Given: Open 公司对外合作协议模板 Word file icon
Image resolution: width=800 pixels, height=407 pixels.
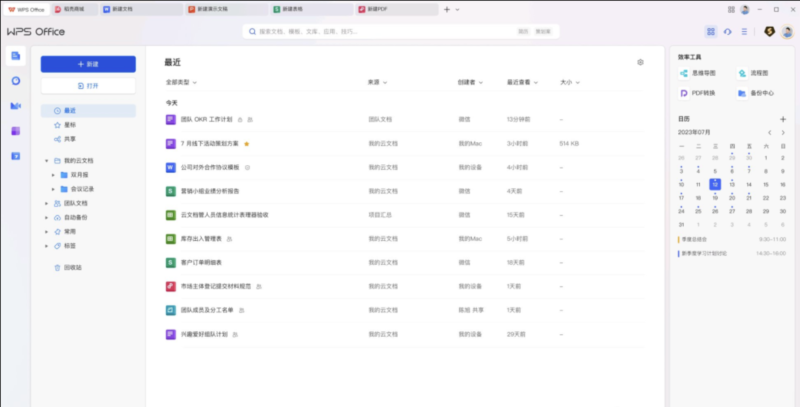Looking at the screenshot, I should click(x=170, y=167).
